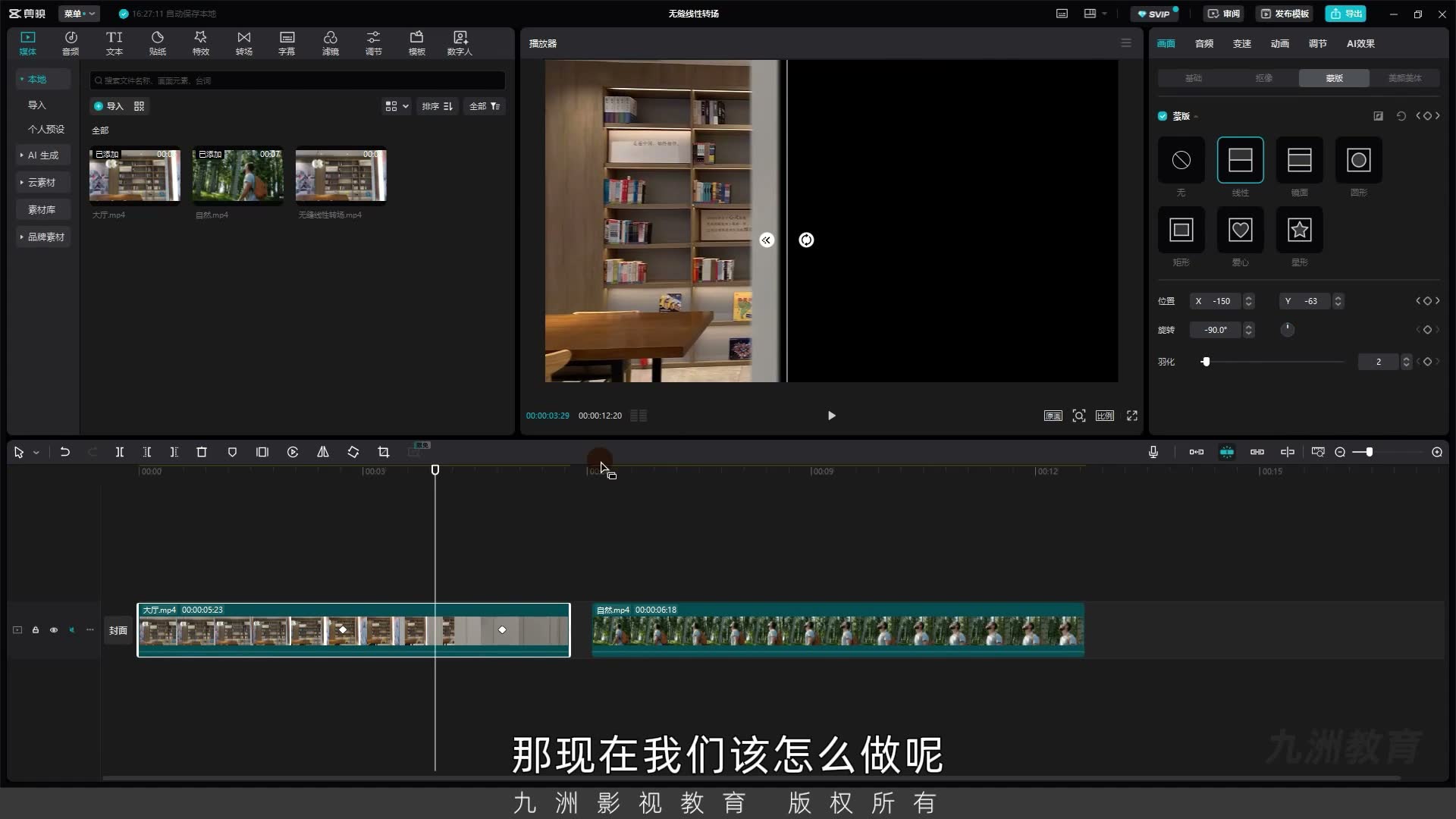Open the Sort (排序) dropdown
1456x819 pixels.
pyautogui.click(x=438, y=106)
